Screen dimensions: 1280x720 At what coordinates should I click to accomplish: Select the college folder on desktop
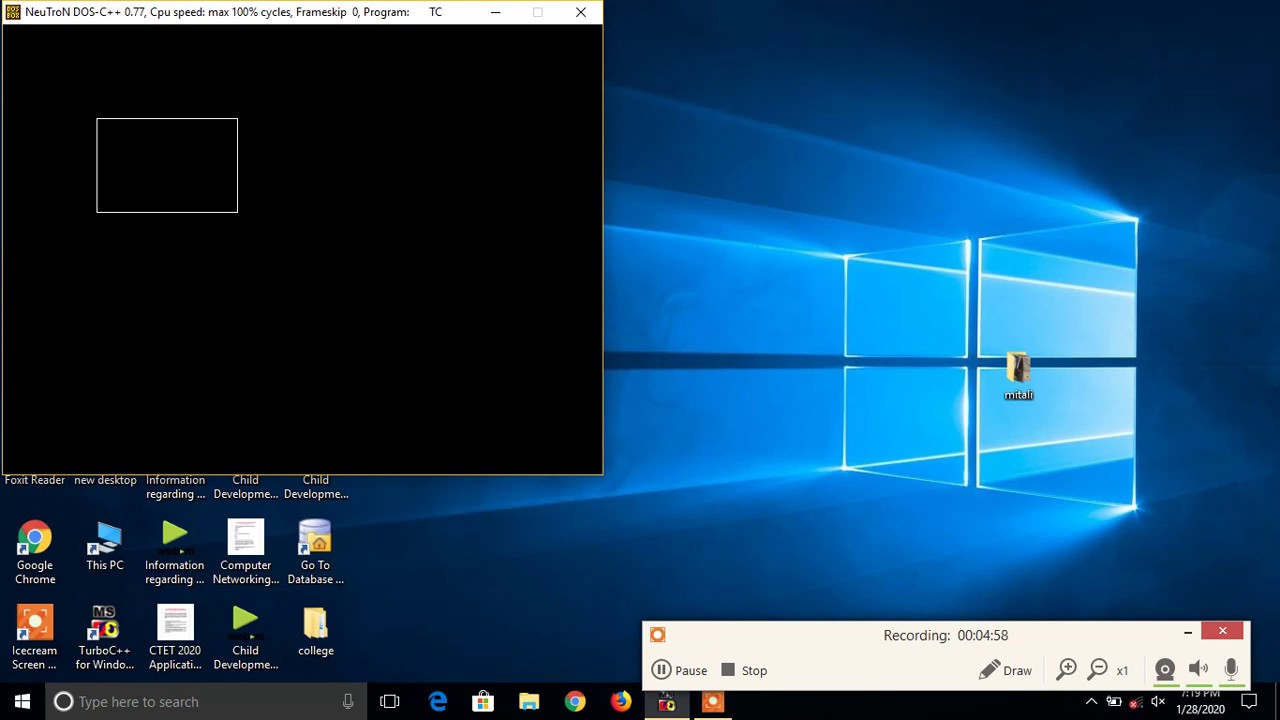point(315,632)
